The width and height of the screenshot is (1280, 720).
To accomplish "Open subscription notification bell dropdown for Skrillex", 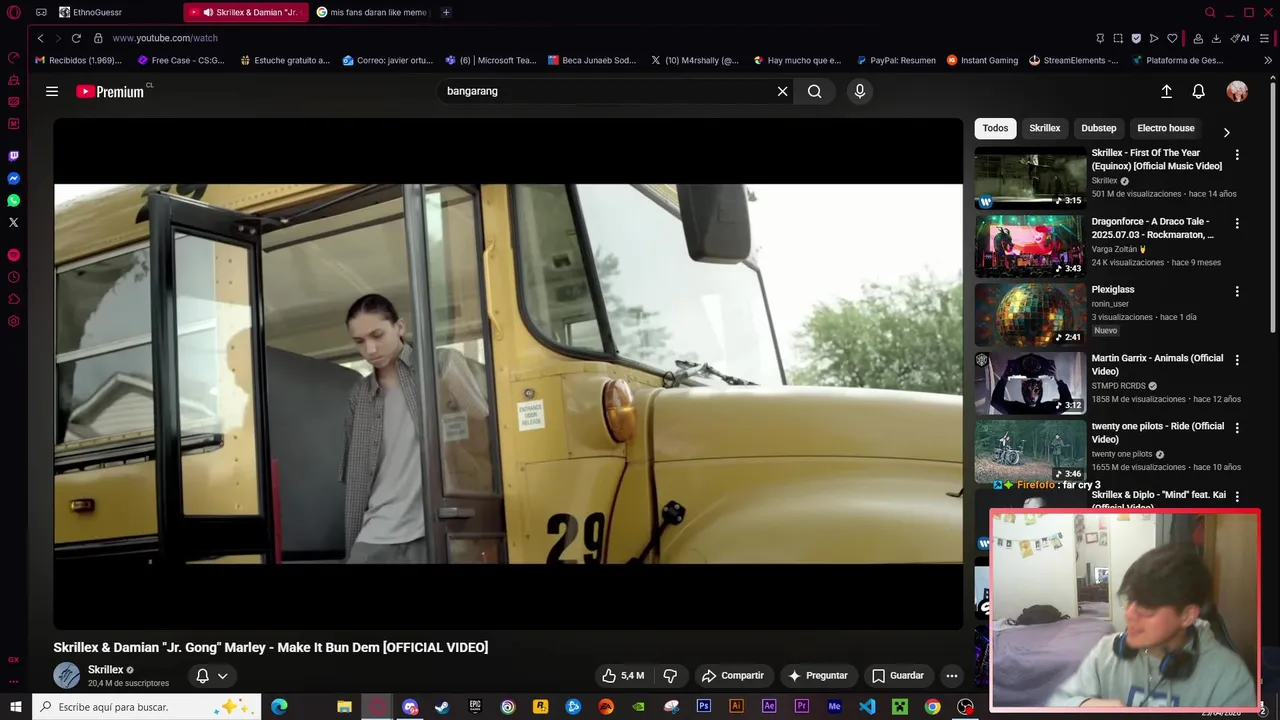I will pos(212,675).
